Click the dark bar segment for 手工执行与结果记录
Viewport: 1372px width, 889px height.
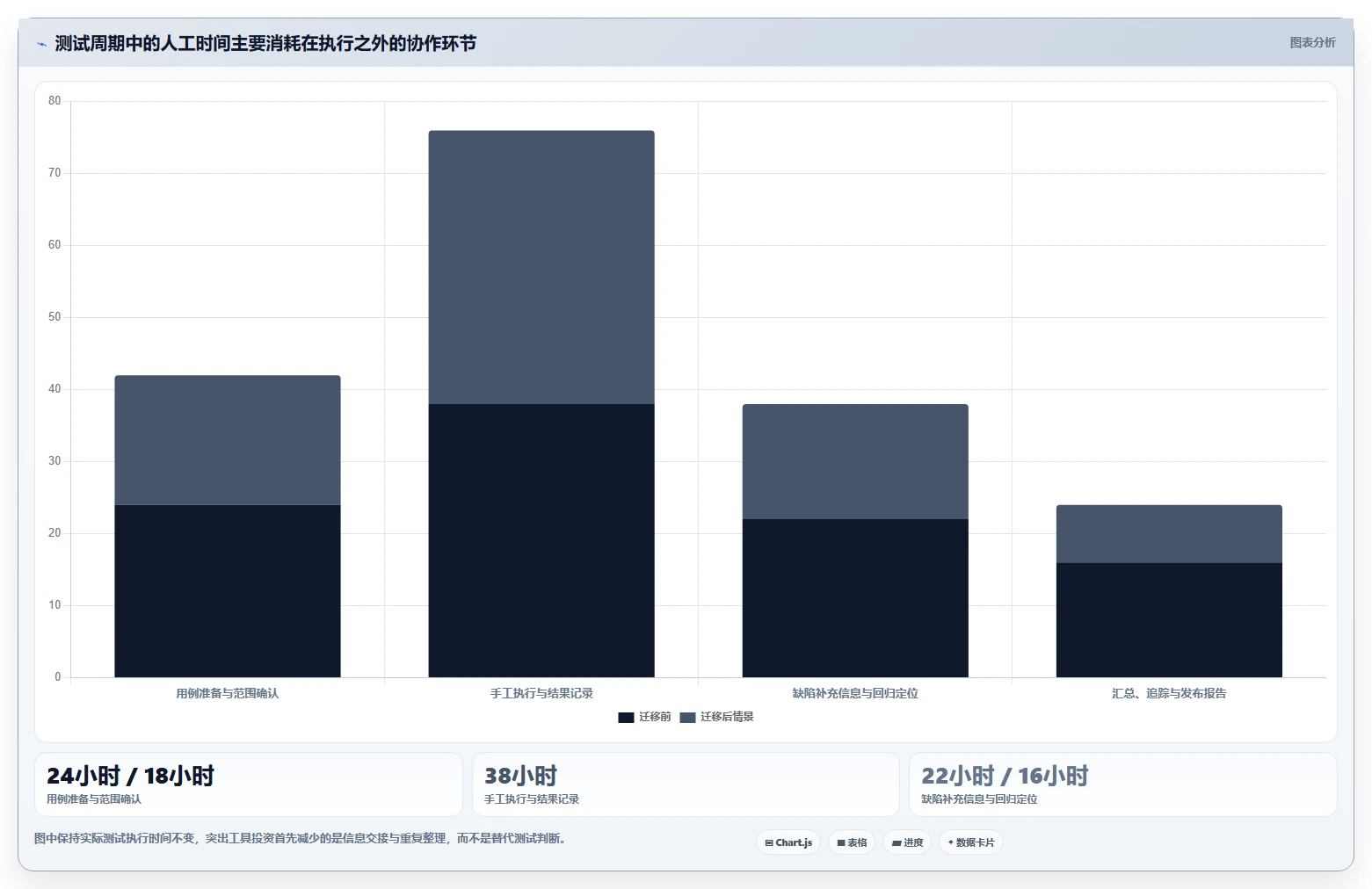pyautogui.click(x=541, y=540)
